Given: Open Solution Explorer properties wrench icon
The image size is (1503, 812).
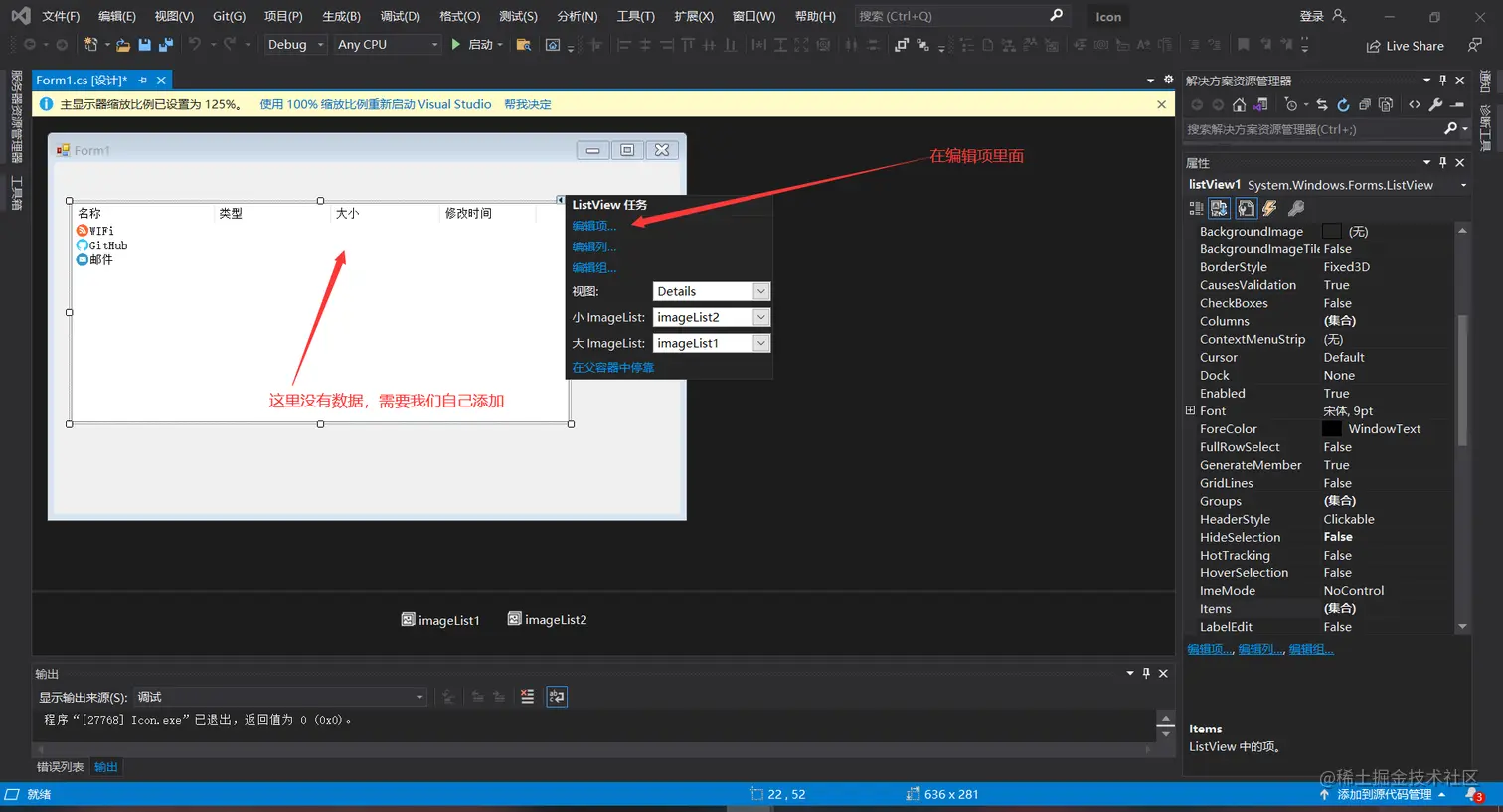Looking at the screenshot, I should (1435, 104).
